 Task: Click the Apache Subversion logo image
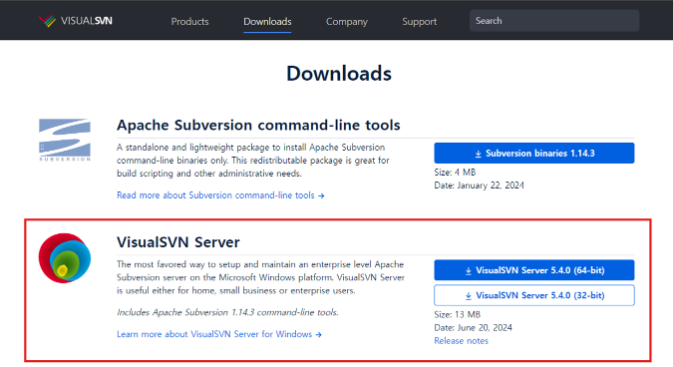[x=65, y=140]
